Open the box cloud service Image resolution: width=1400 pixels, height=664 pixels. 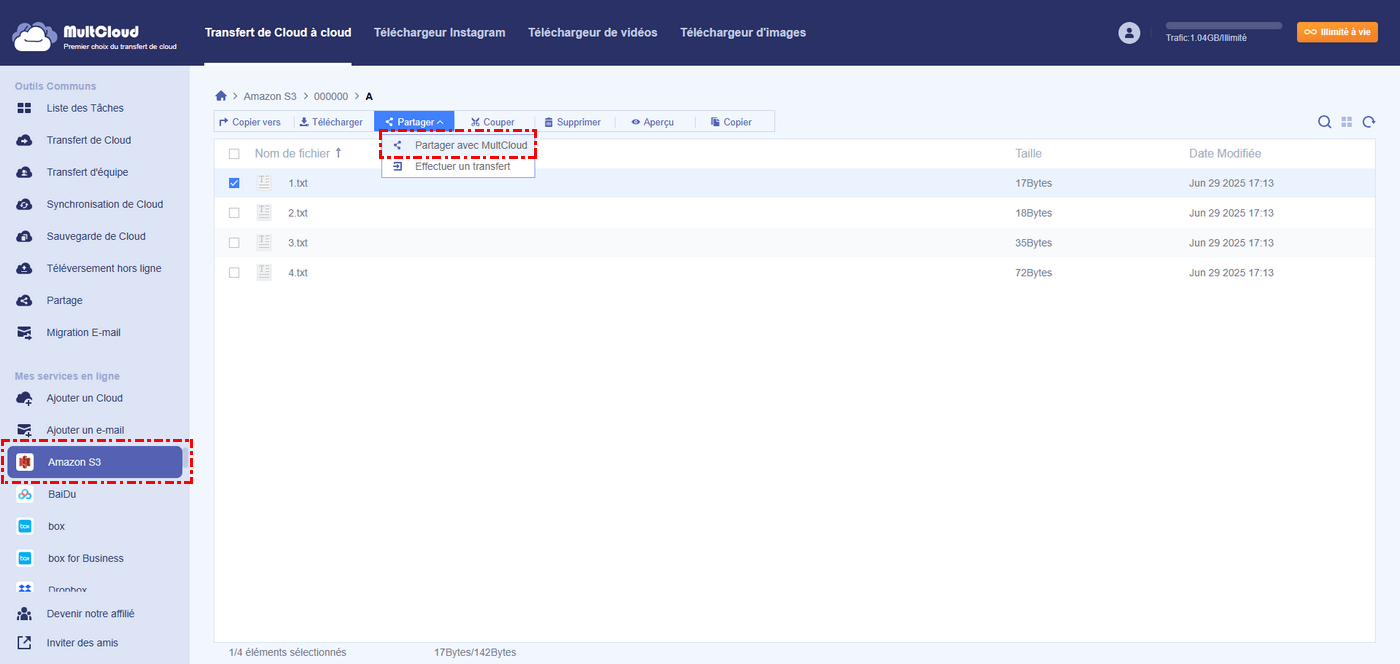[56, 526]
